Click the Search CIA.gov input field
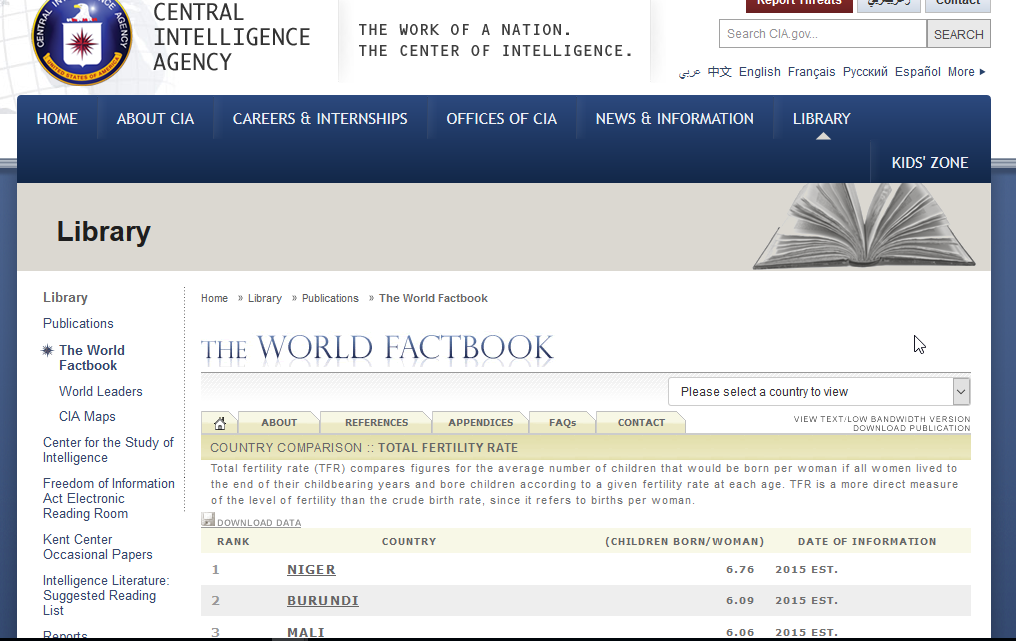 [823, 34]
